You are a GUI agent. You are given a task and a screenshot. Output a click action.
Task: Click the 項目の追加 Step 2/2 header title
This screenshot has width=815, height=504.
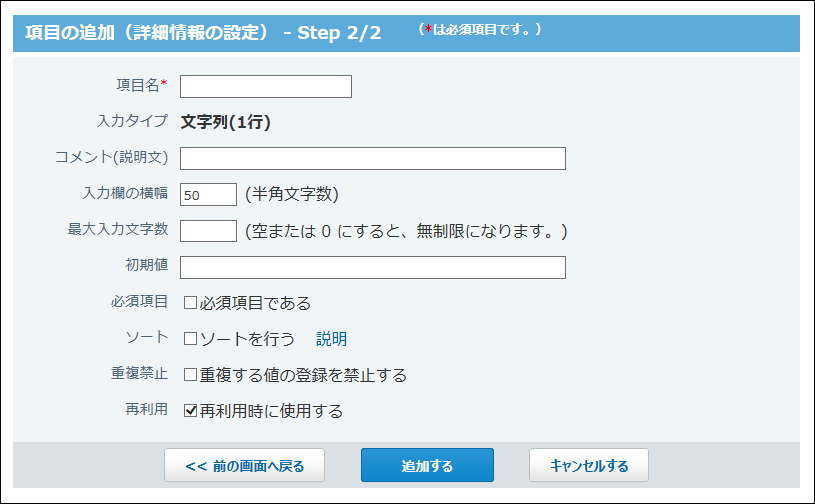coord(203,33)
